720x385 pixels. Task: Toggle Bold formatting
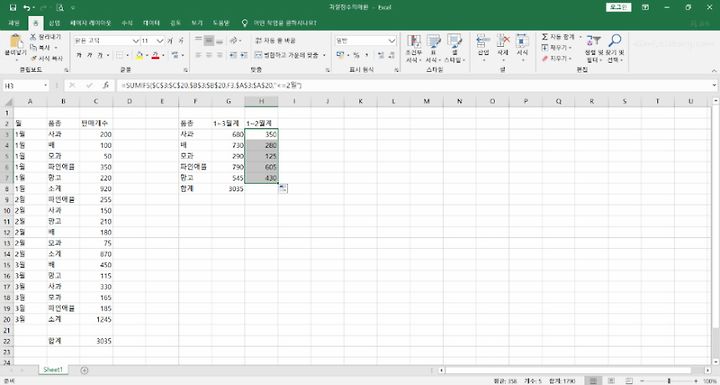point(79,55)
